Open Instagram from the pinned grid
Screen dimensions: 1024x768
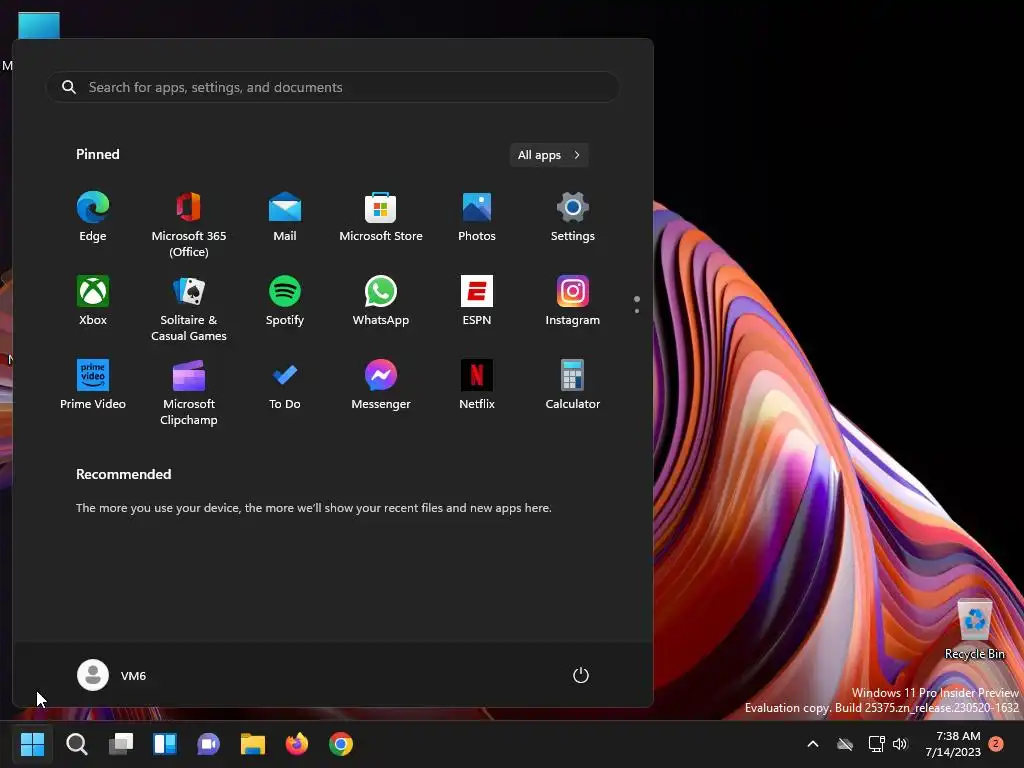573,301
